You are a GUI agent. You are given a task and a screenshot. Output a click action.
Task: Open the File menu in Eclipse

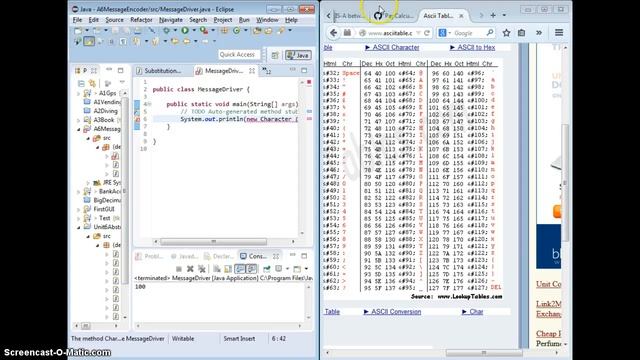pos(77,20)
